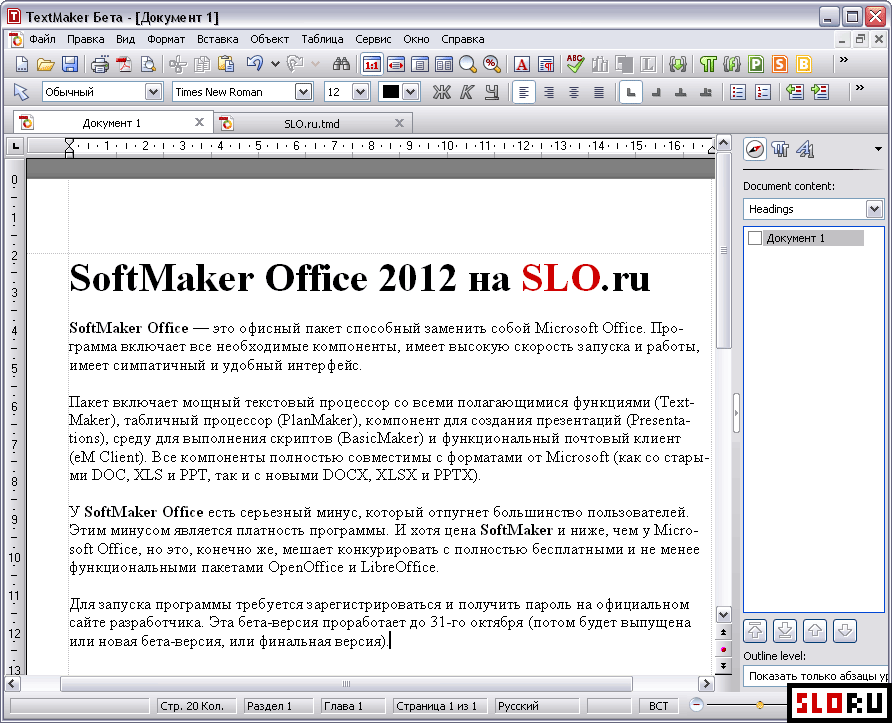Viewport: 892px width, 723px height.
Task: Save the document with the floppy disk icon
Action: 69,64
